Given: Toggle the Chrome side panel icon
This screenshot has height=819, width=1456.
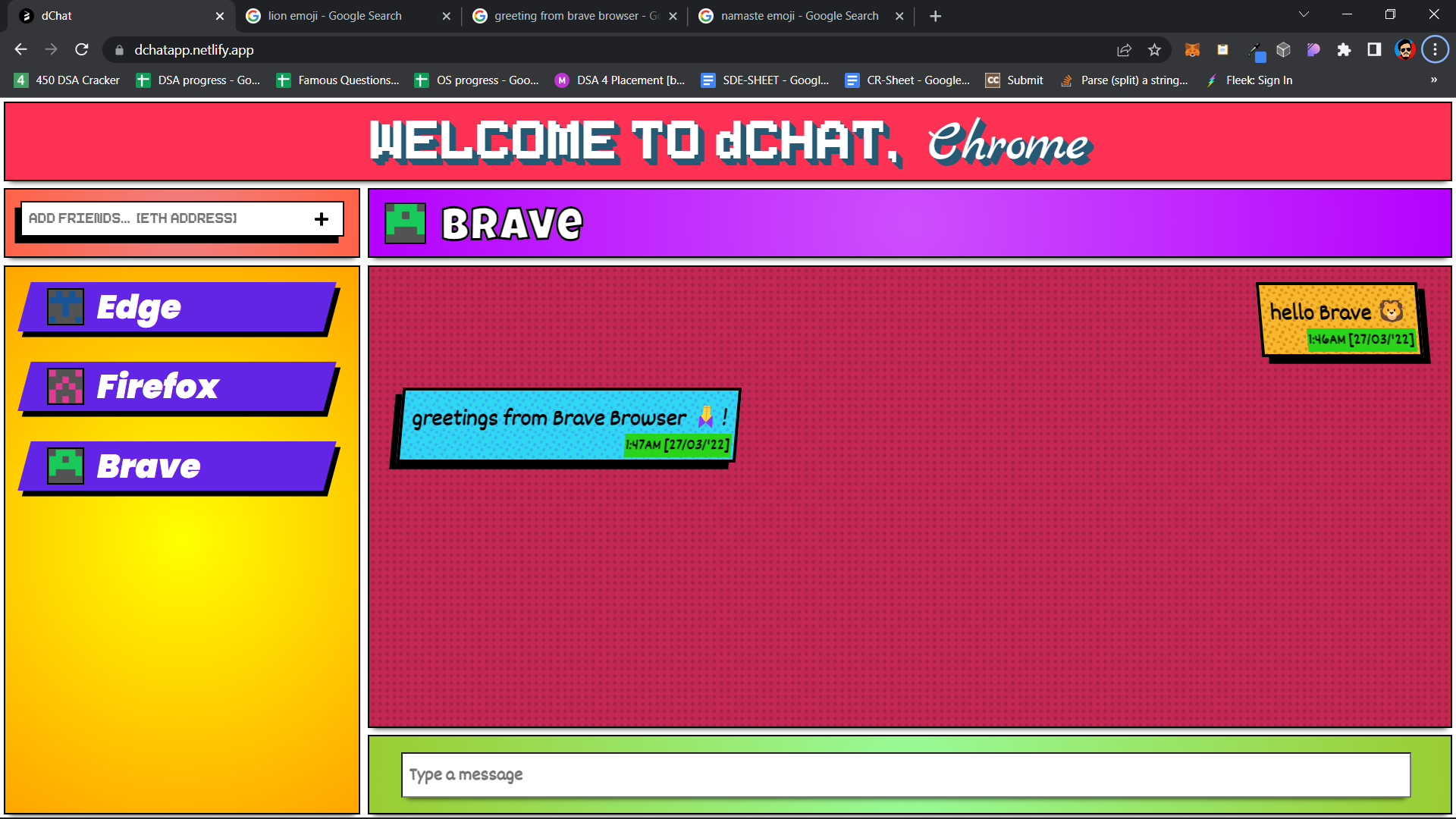Looking at the screenshot, I should (x=1374, y=50).
